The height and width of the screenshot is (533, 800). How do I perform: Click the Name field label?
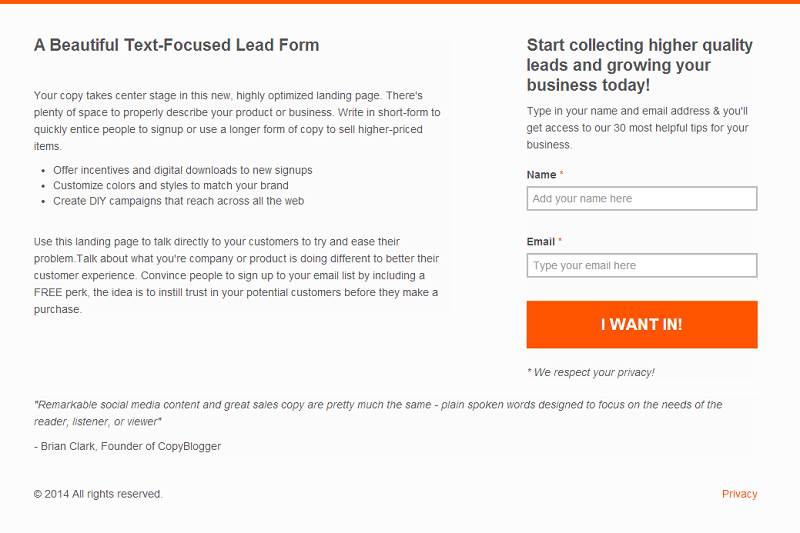coord(541,175)
